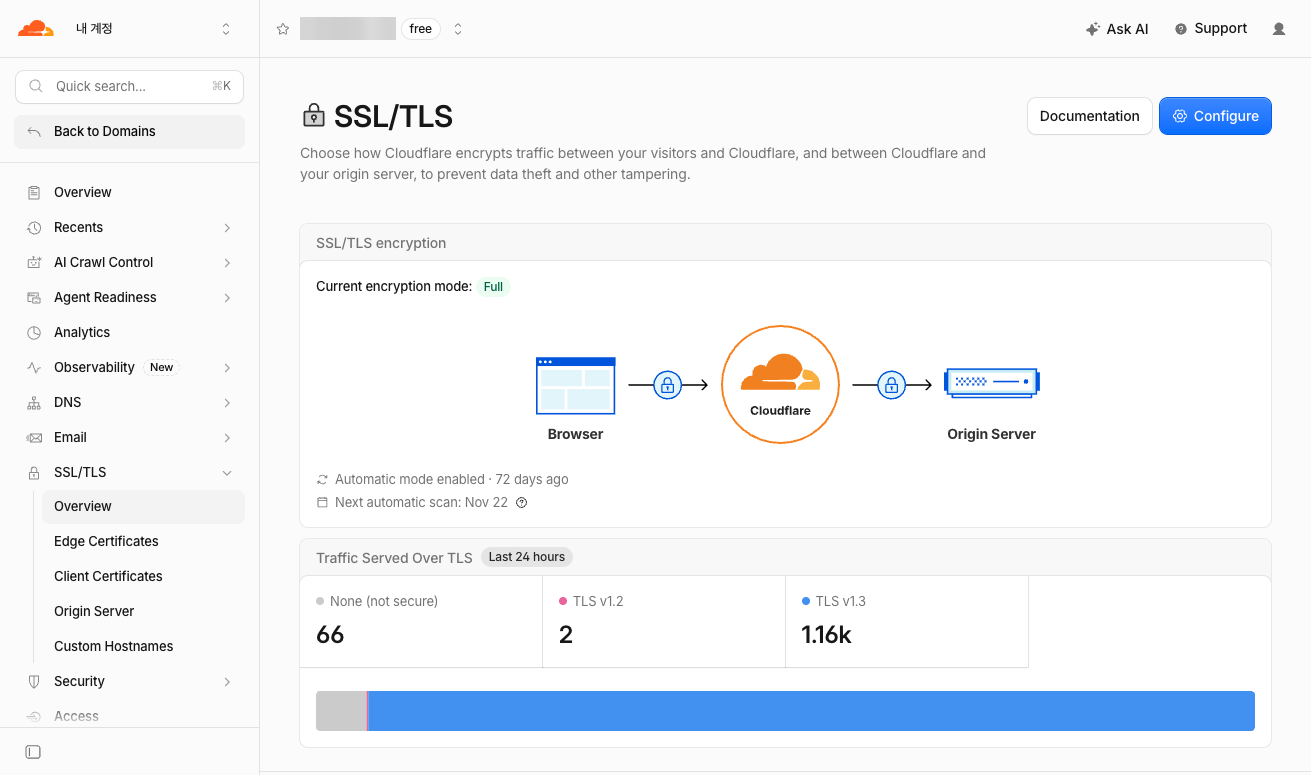Click the help icon next to Next automatic scan
1311x775 pixels.
(x=521, y=503)
